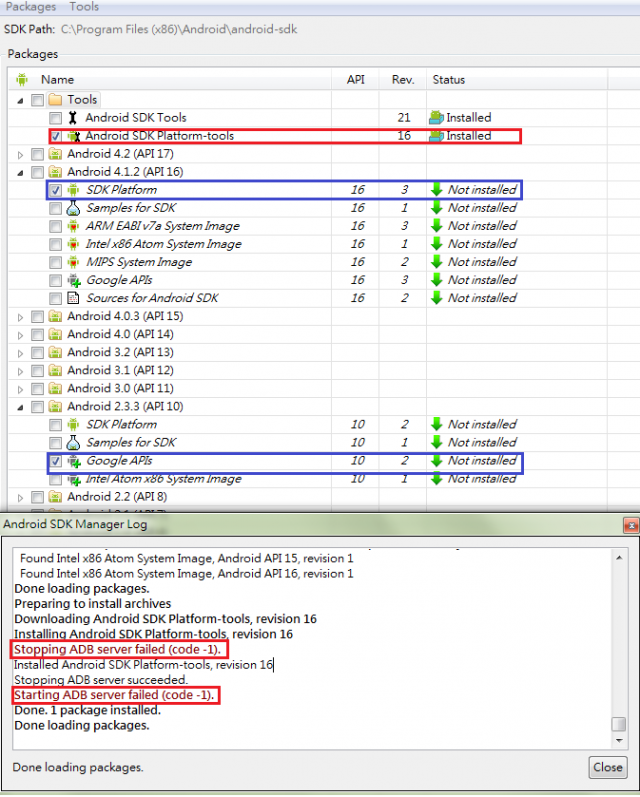
Task: Uncheck the Android SDK Platform-tools checkbox
Action: (x=55, y=136)
